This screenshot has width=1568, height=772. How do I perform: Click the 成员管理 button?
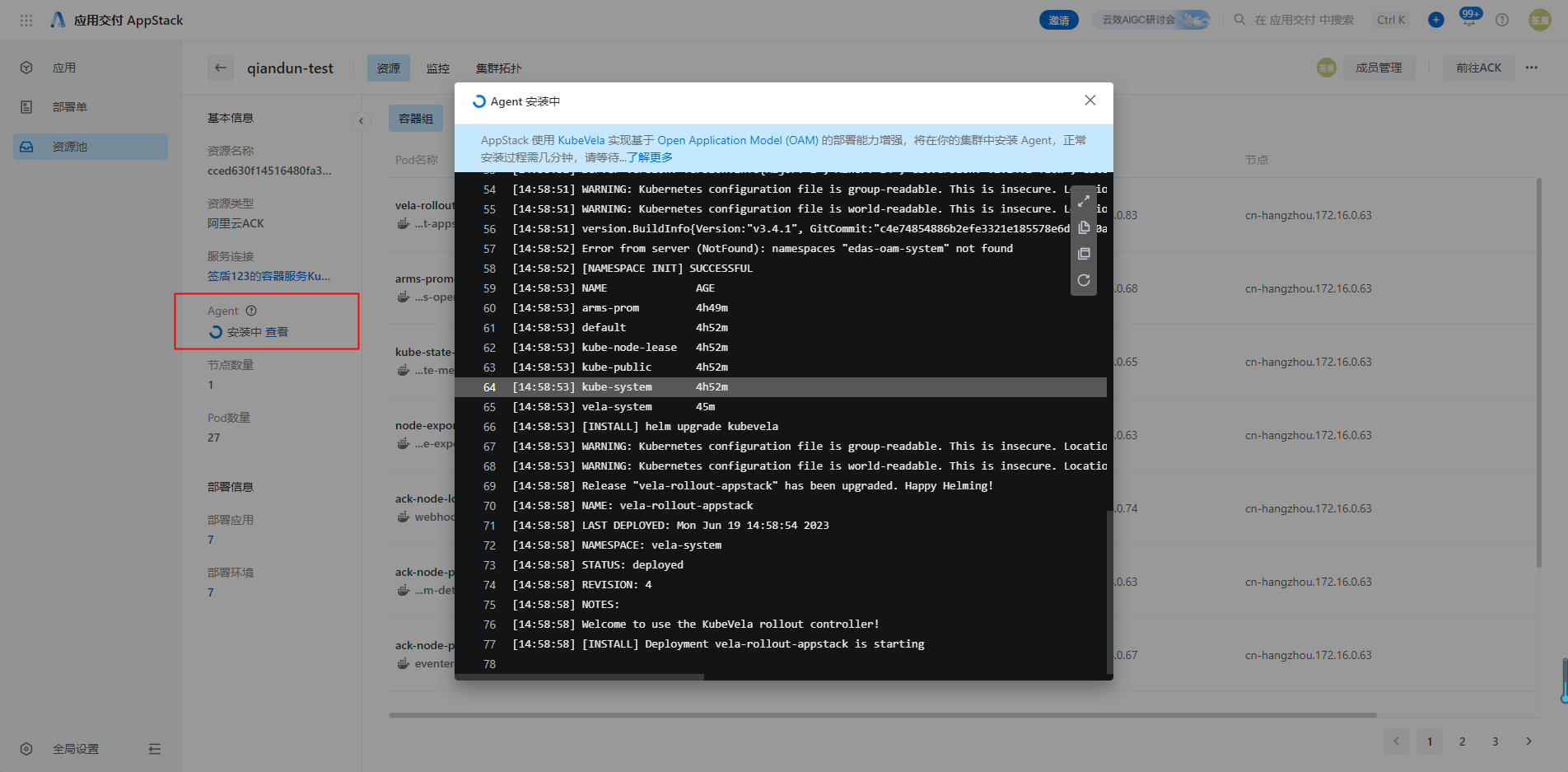coord(1379,68)
